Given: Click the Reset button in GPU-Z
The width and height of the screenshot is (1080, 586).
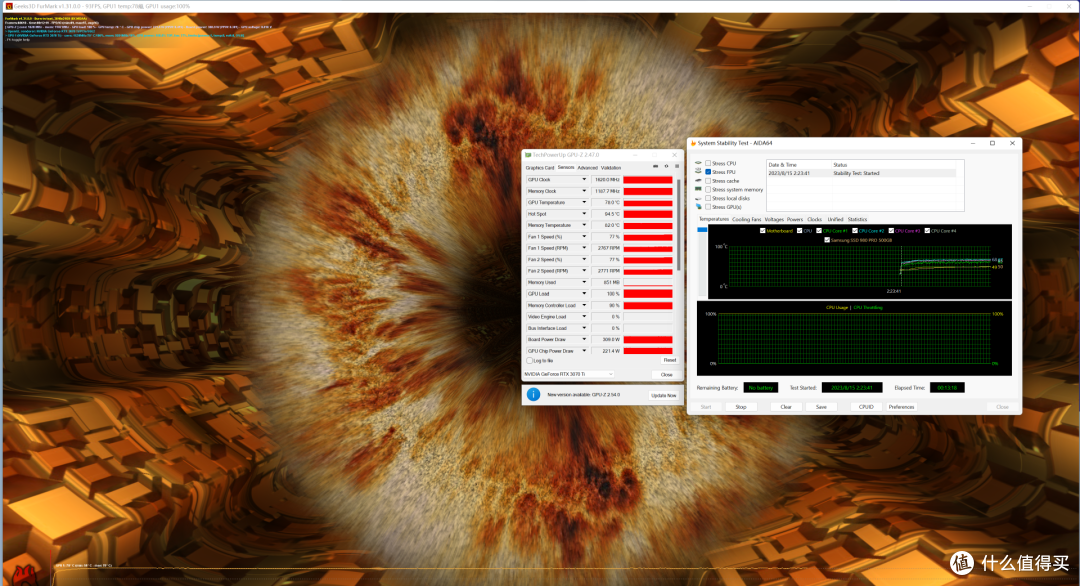Looking at the screenshot, I should 669,360.
